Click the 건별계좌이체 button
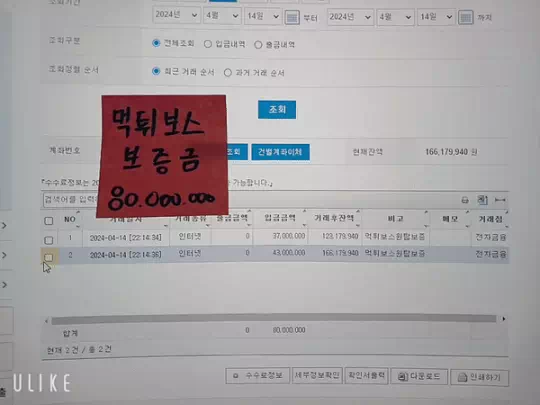This screenshot has height=405, width=540. (280, 152)
